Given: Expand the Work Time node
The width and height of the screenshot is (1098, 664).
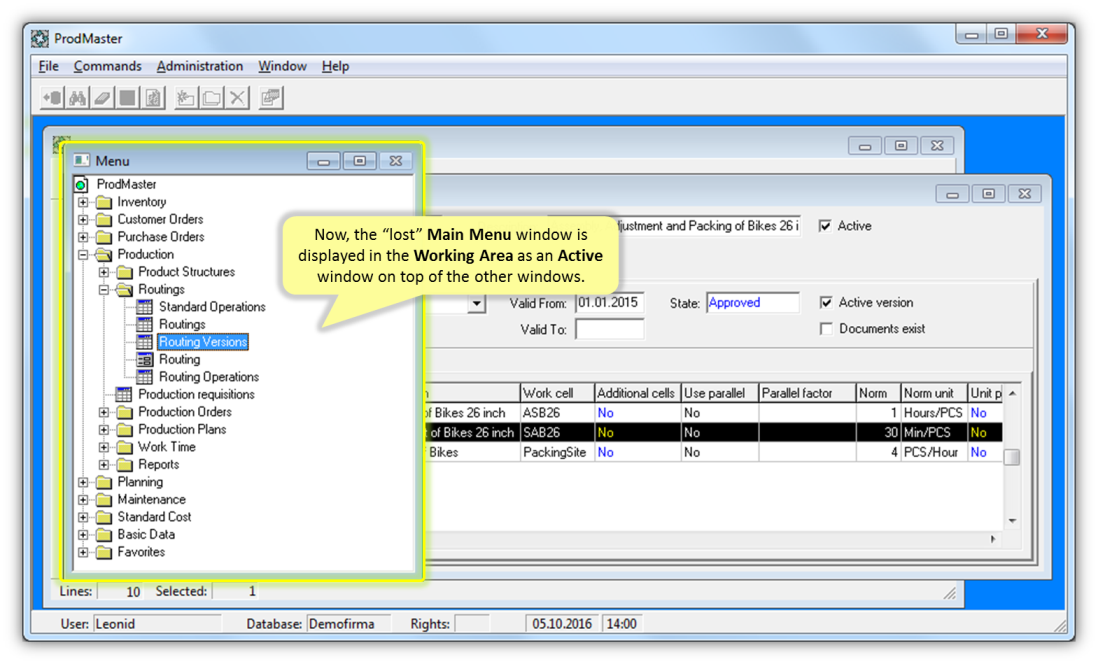Looking at the screenshot, I should pyautogui.click(x=104, y=447).
